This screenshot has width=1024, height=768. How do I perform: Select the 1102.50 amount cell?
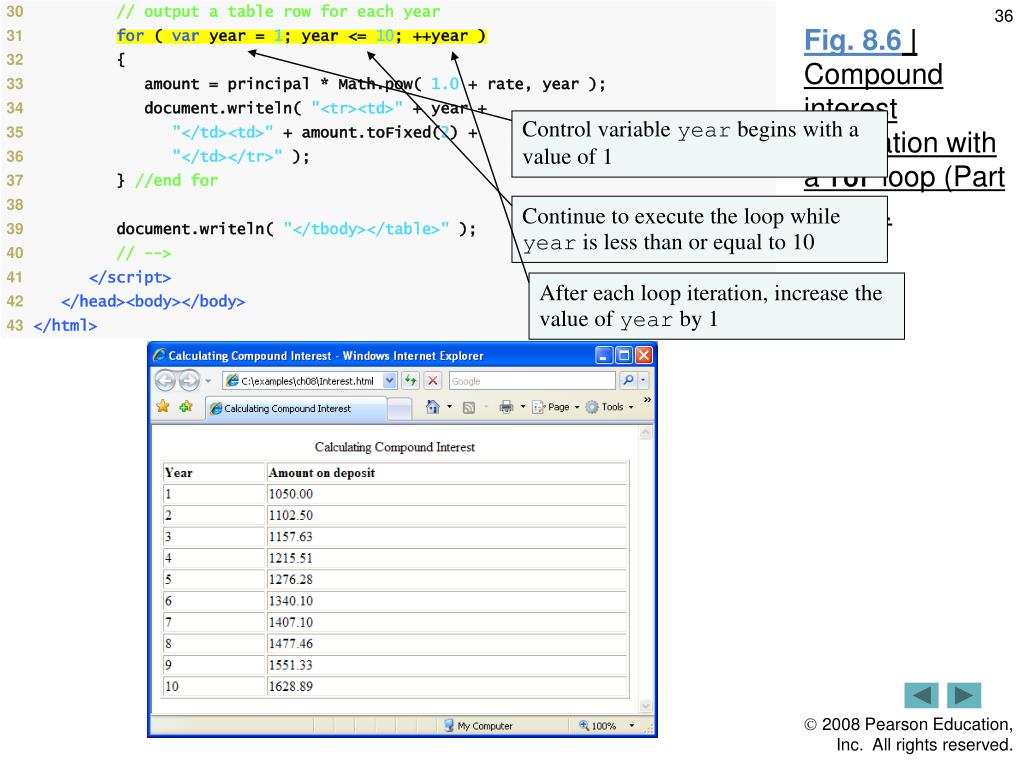pyautogui.click(x=447, y=515)
